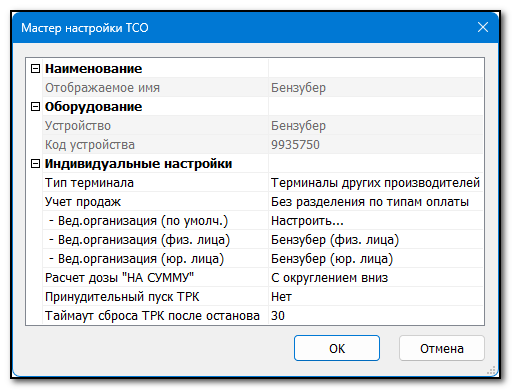Click the device code 9935750
Image resolution: width=512 pixels, height=390 pixels.
(295, 145)
